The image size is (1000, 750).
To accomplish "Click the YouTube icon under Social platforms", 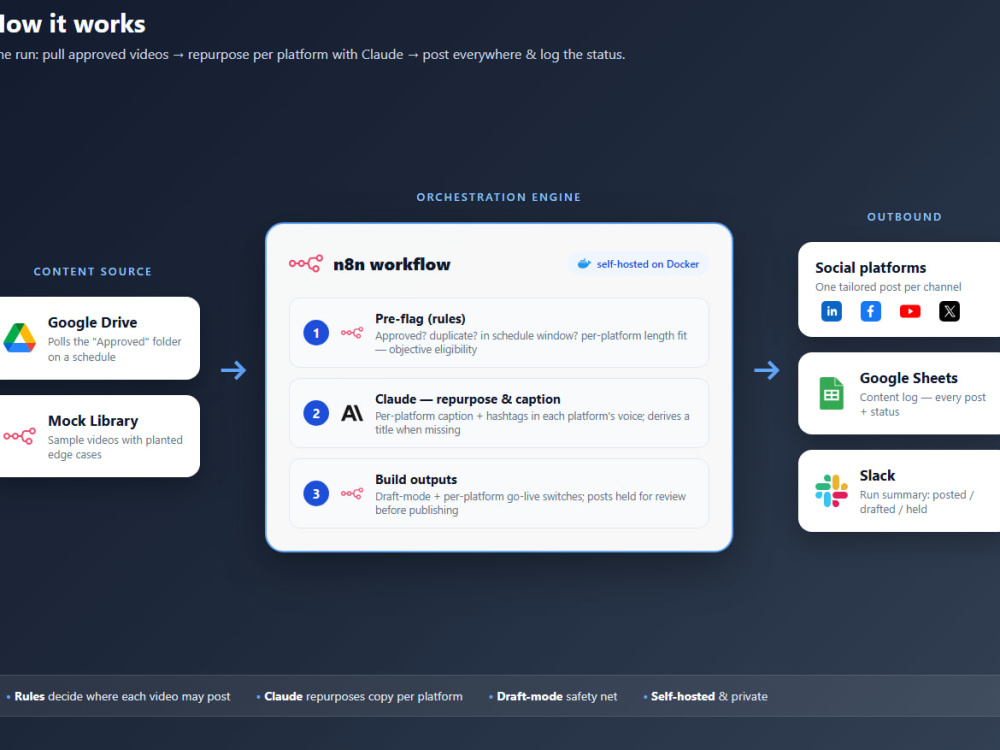I will [910, 311].
